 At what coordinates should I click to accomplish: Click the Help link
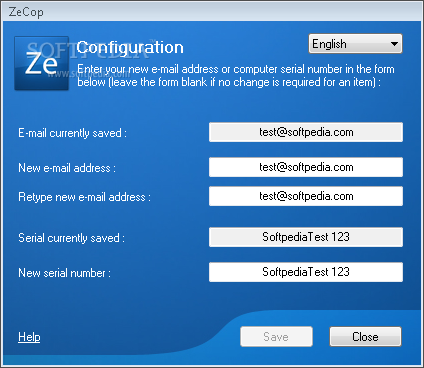point(29,337)
